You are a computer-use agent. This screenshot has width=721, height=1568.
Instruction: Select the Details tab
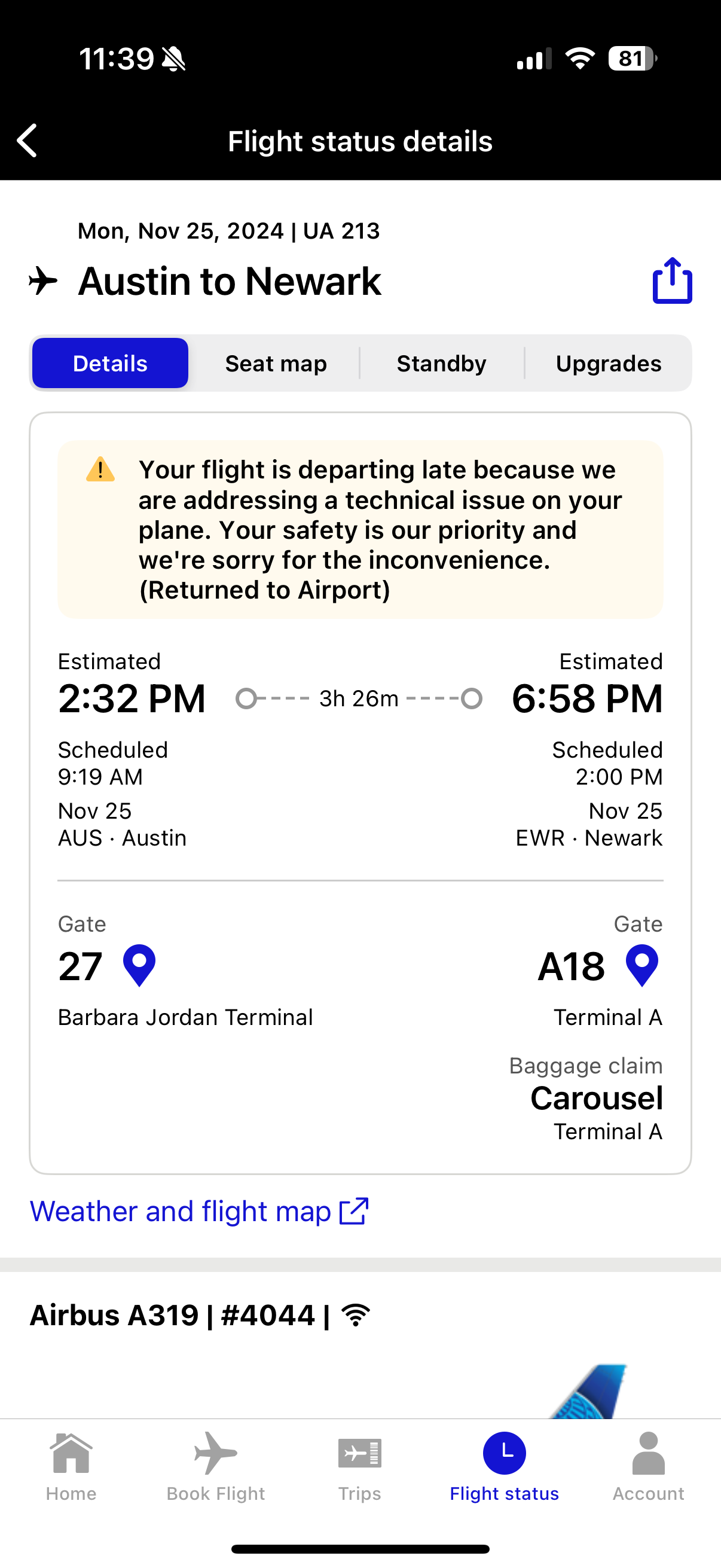(110, 364)
